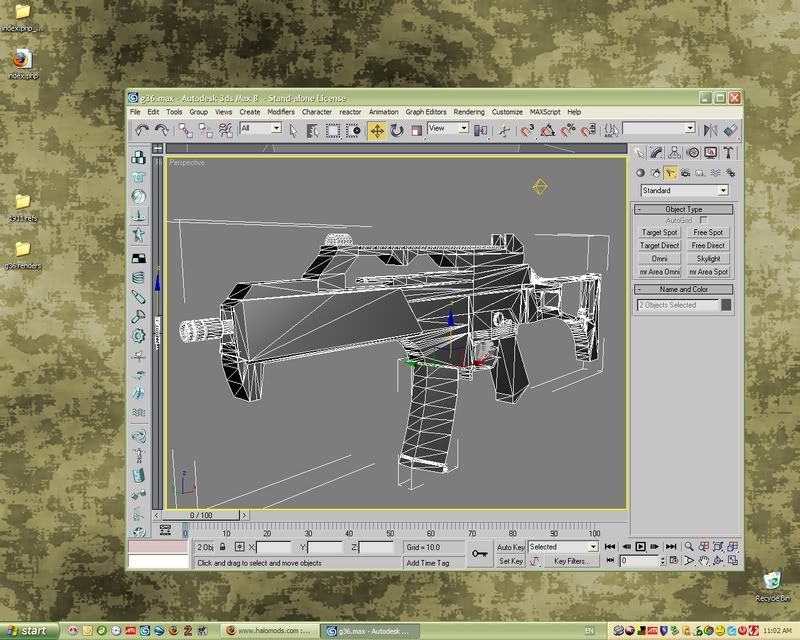Open the 'All' selection filter dropdown
This screenshot has height=640, width=800.
(x=260, y=128)
